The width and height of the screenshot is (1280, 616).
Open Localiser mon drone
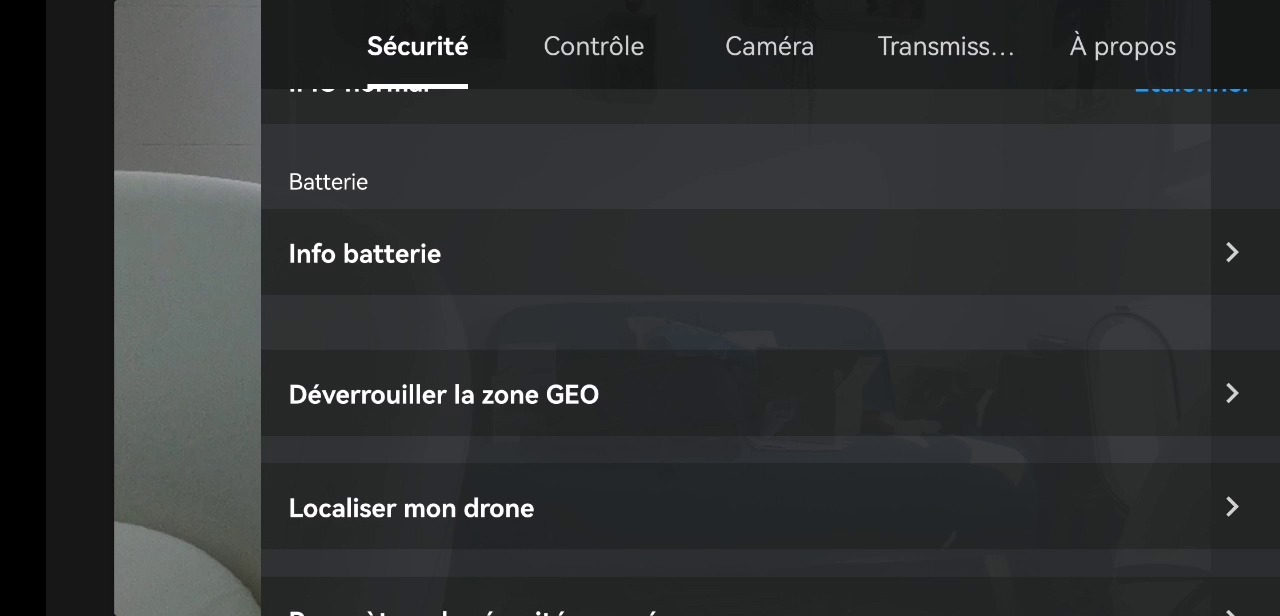(770, 506)
